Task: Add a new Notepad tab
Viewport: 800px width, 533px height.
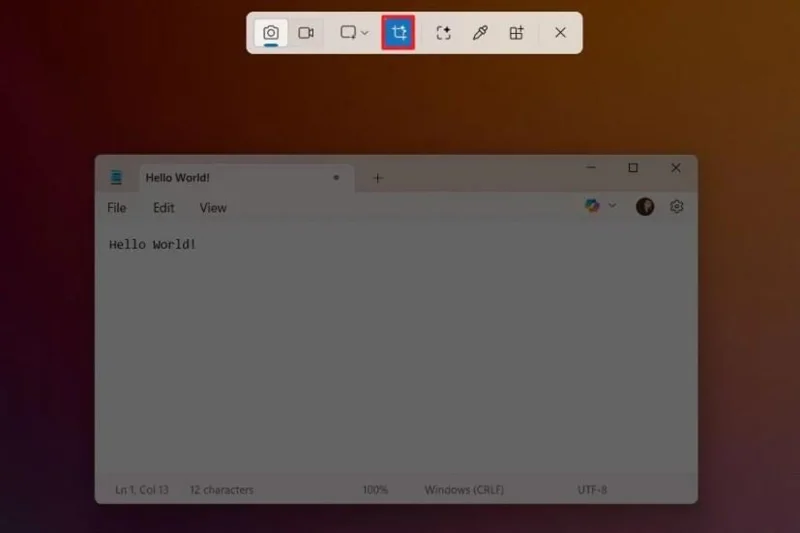Action: [x=378, y=178]
